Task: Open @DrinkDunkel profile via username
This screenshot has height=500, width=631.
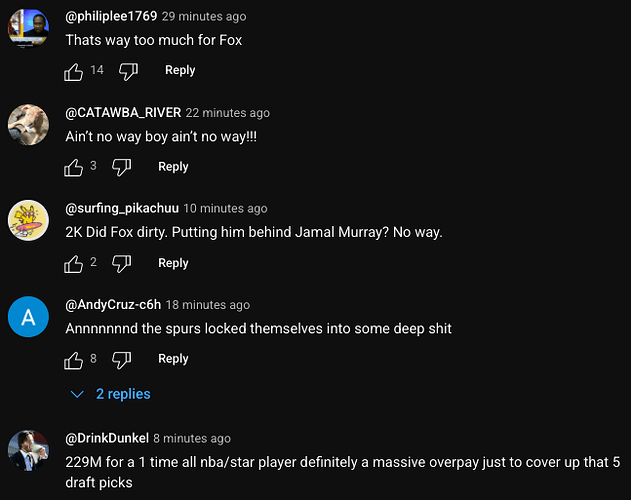Action: pos(107,438)
